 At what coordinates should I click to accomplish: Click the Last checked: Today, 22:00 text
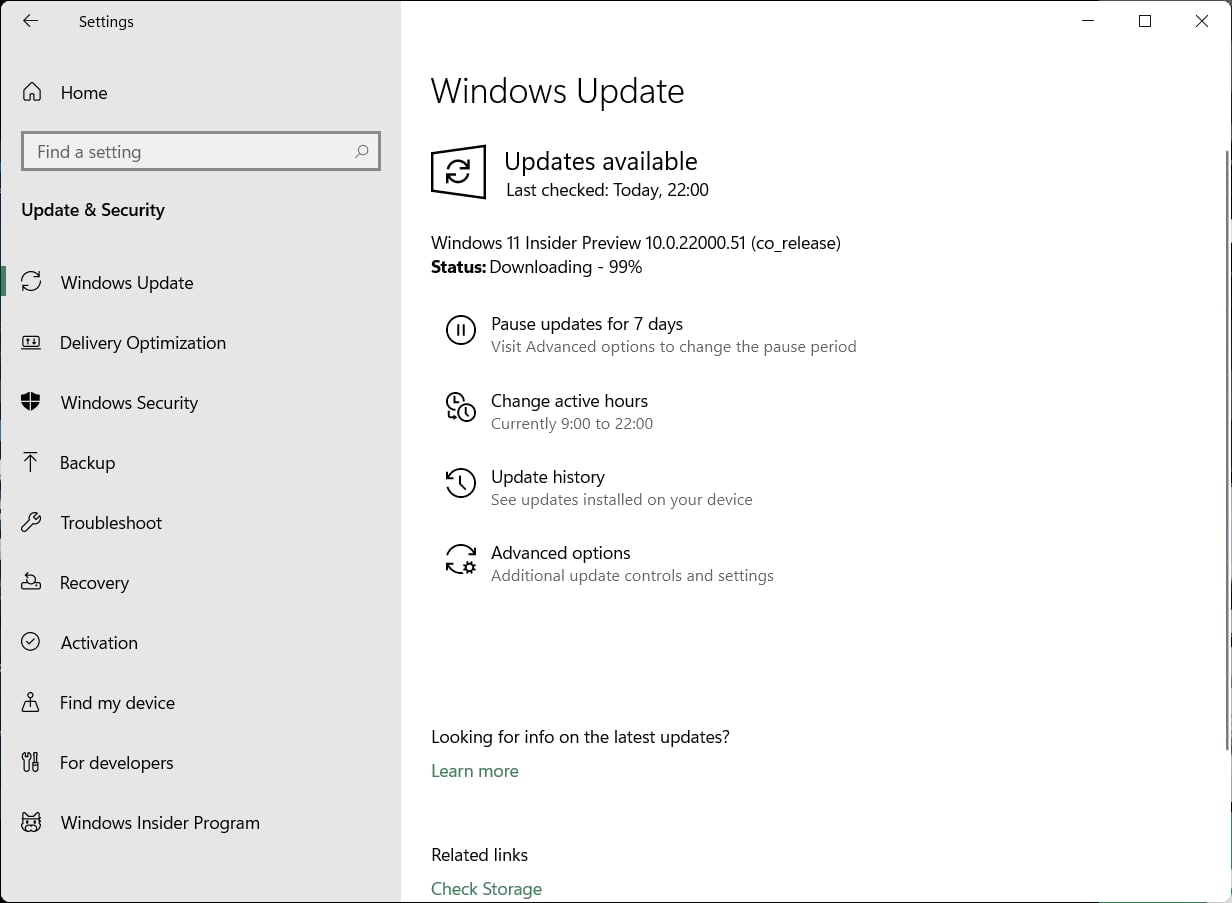click(607, 190)
